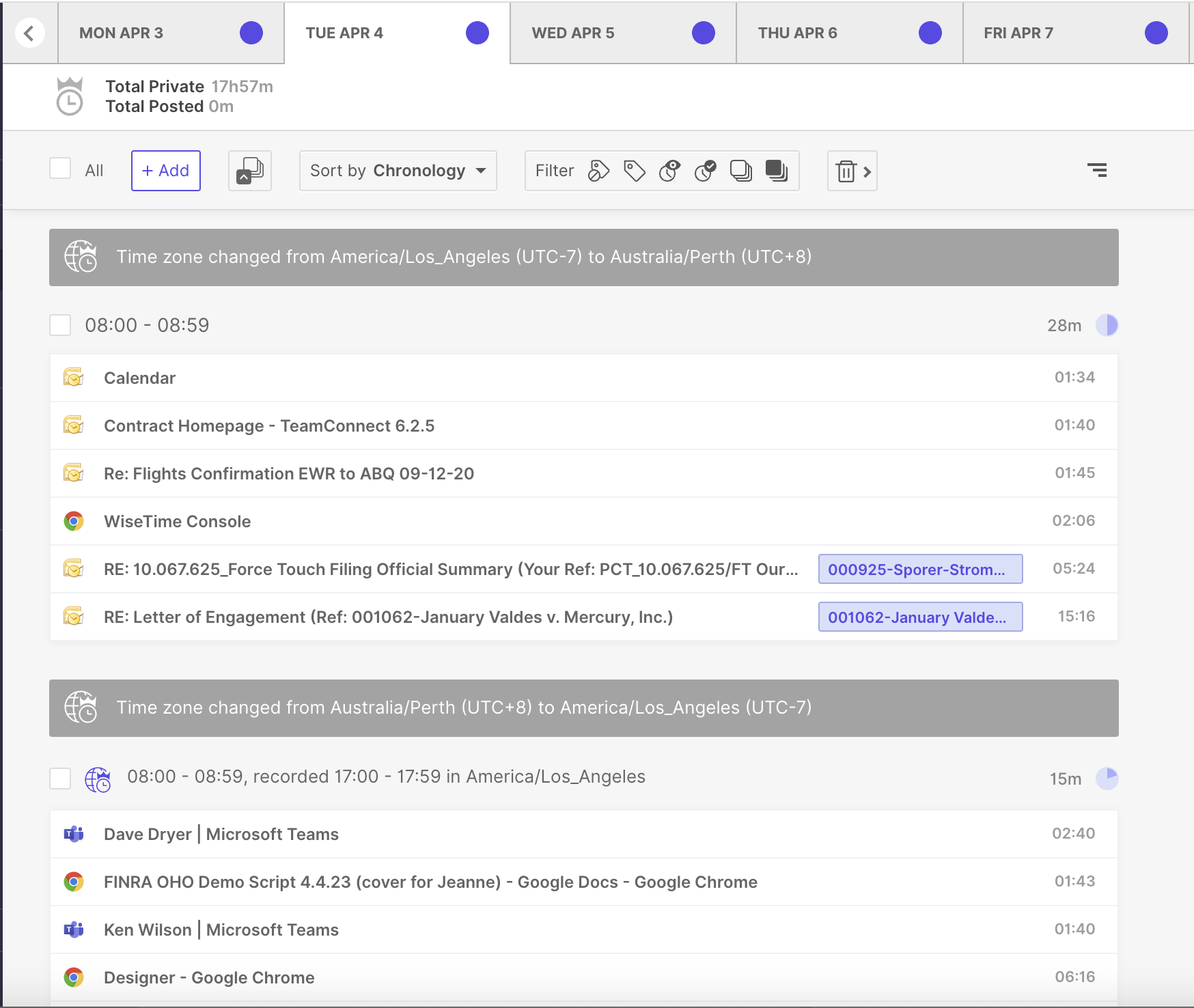Click the 06:16 duration value
Viewport: 1194px width, 1008px height.
(1075, 977)
